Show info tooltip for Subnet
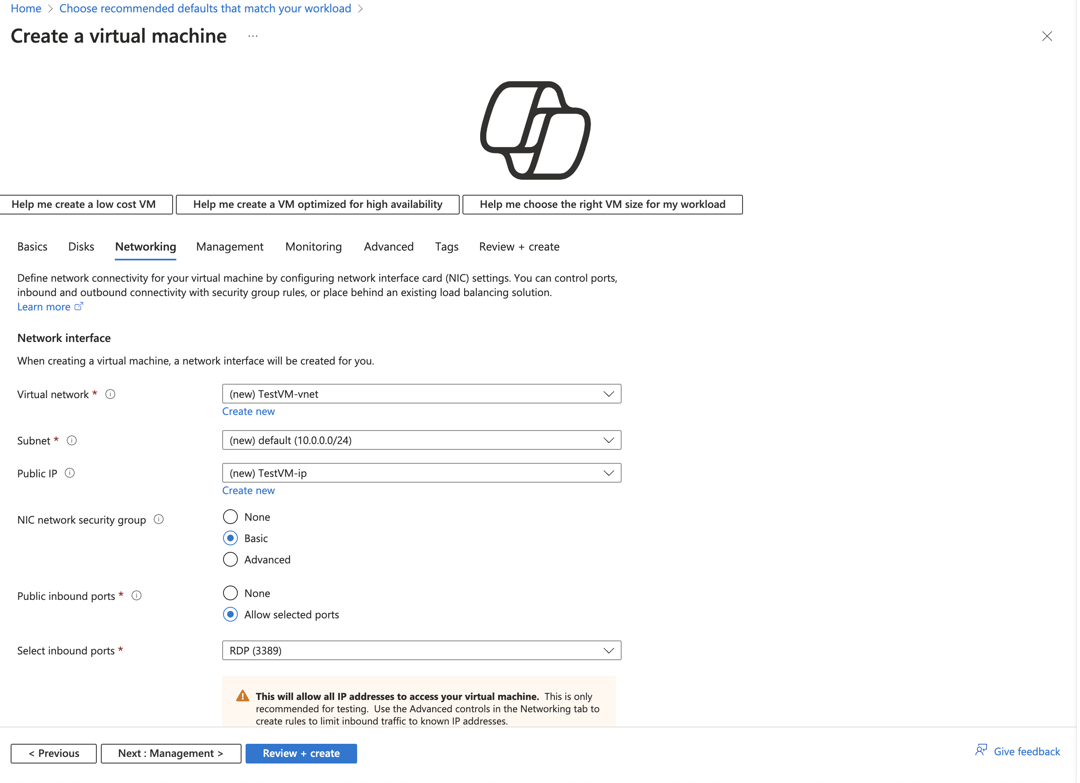Screen dimensions: 1080x783 click(72, 440)
